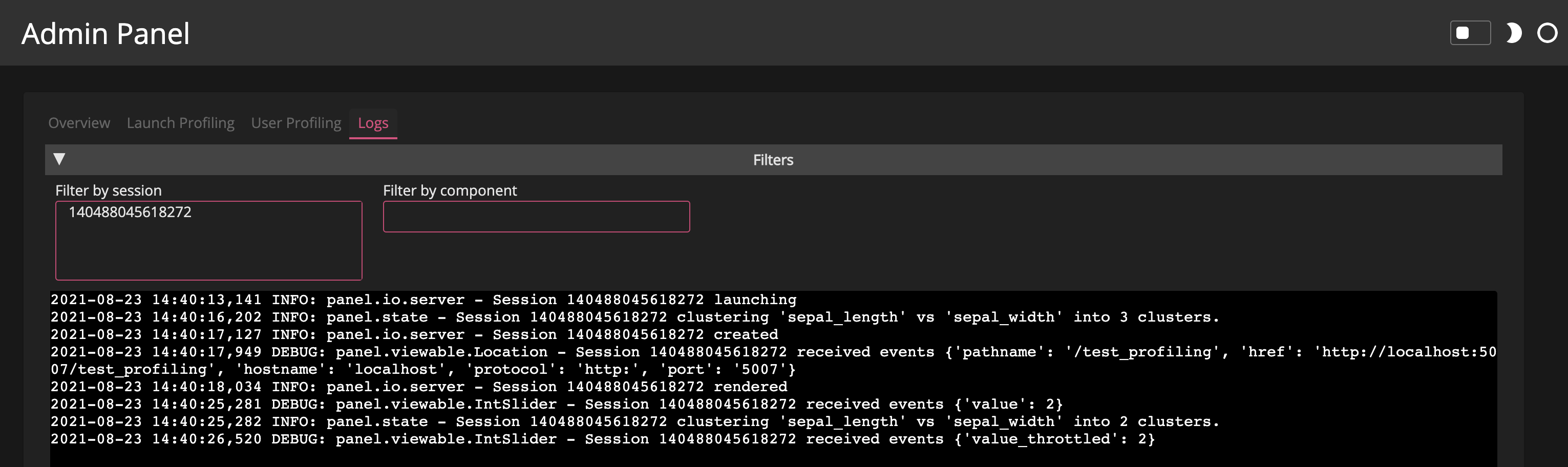Click the "Session created" log entry
The height and width of the screenshot is (467, 1568).
point(414,334)
